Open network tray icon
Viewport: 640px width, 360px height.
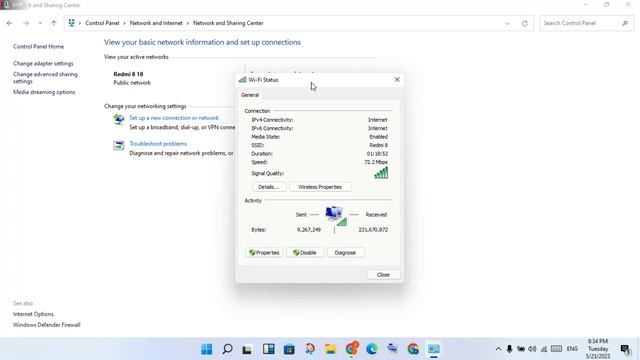point(544,349)
